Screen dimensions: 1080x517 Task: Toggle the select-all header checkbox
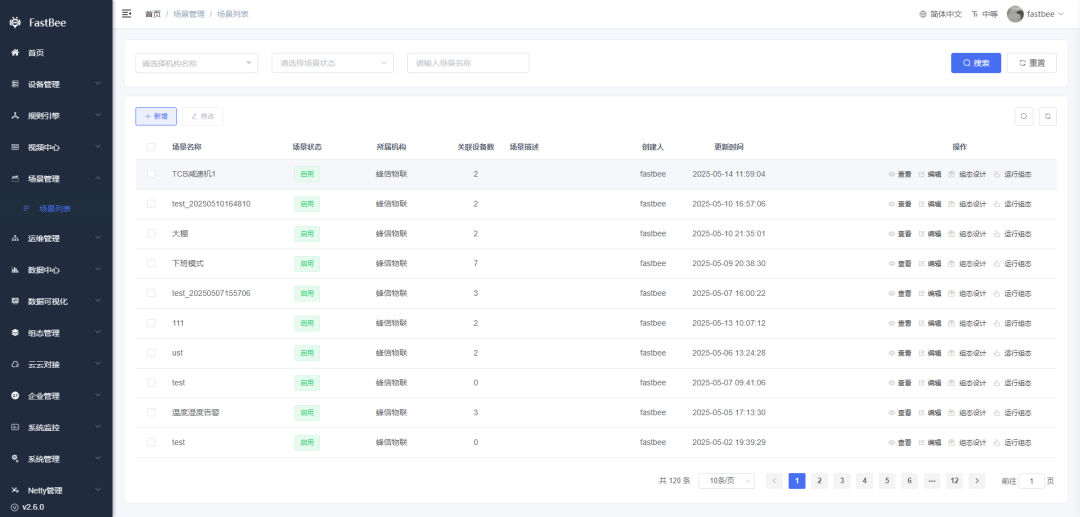[151, 147]
